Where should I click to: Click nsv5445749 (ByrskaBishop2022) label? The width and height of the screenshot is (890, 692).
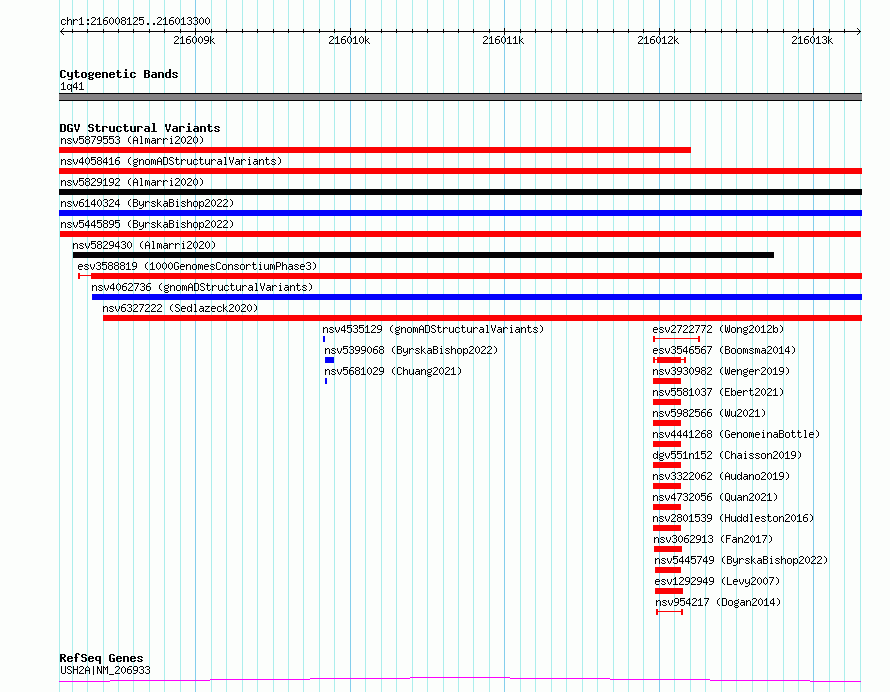[741, 560]
